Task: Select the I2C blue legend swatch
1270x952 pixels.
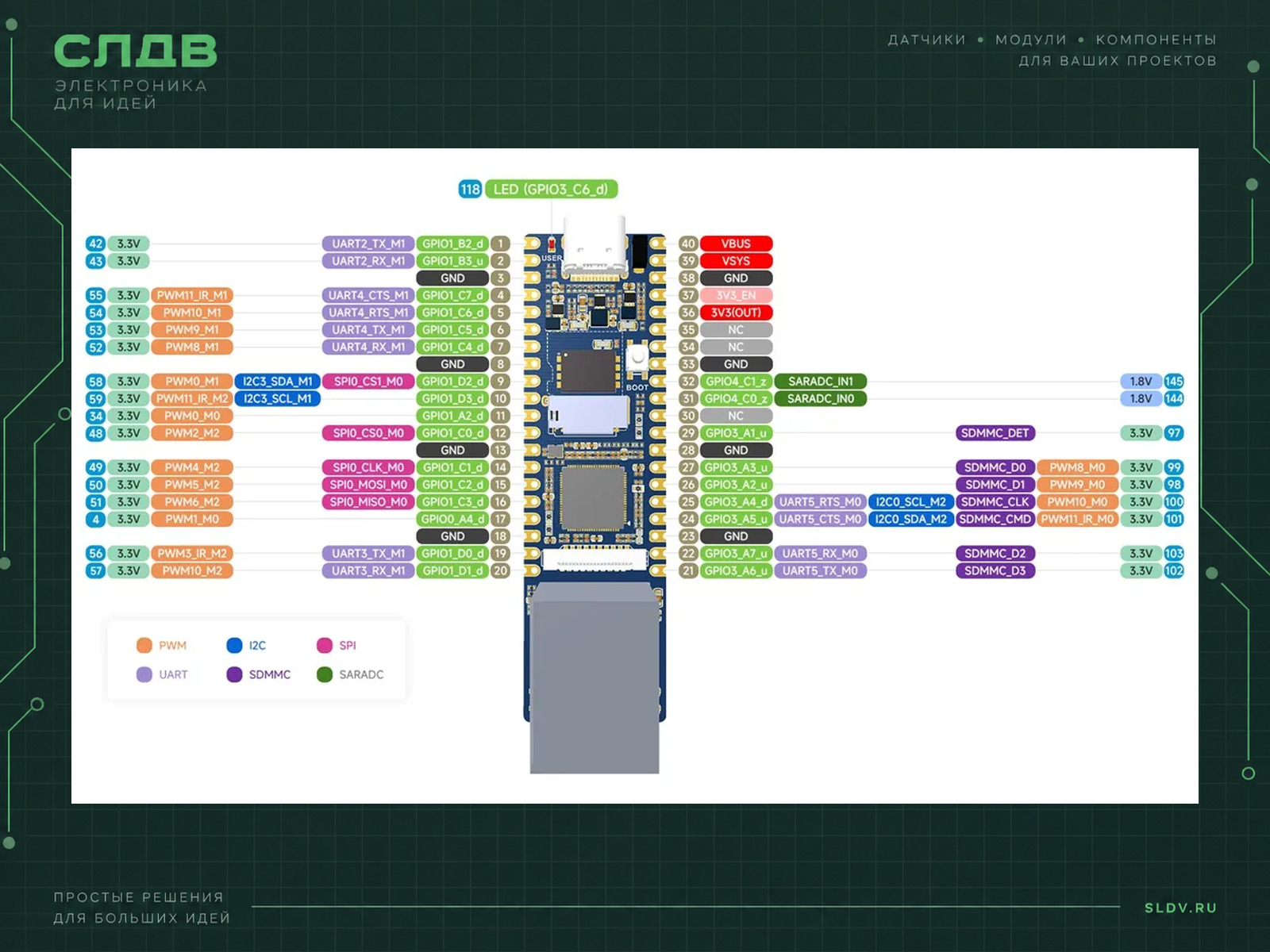Action: click(234, 645)
